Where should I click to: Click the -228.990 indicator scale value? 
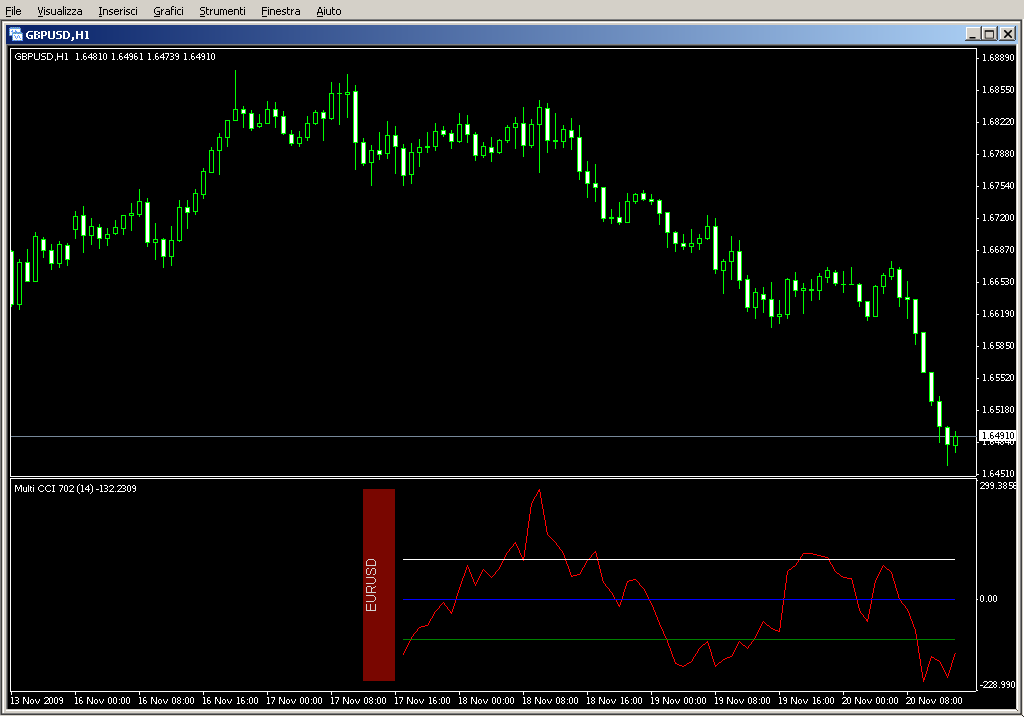[x=997, y=684]
